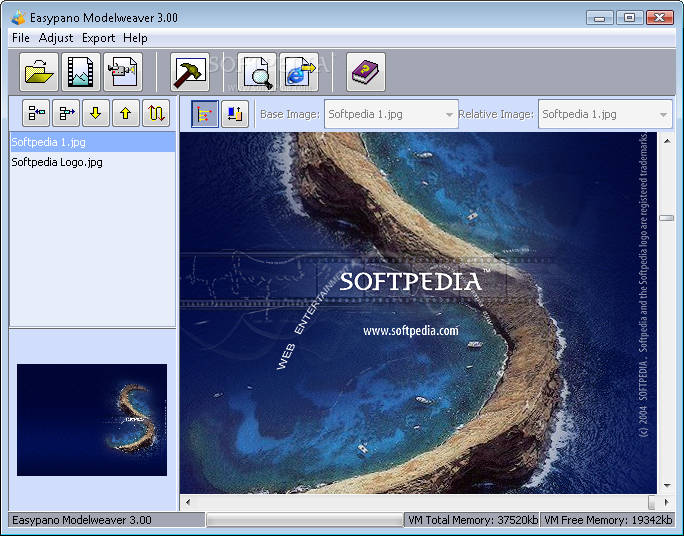Screen dimensions: 684x536
Task: Open the Relative Image dropdown
Action: [605, 114]
